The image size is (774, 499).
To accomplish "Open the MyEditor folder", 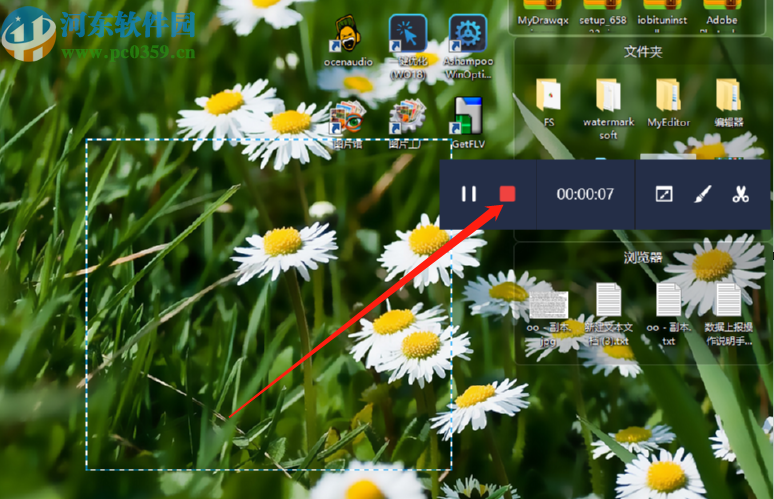I will pyautogui.click(x=668, y=102).
